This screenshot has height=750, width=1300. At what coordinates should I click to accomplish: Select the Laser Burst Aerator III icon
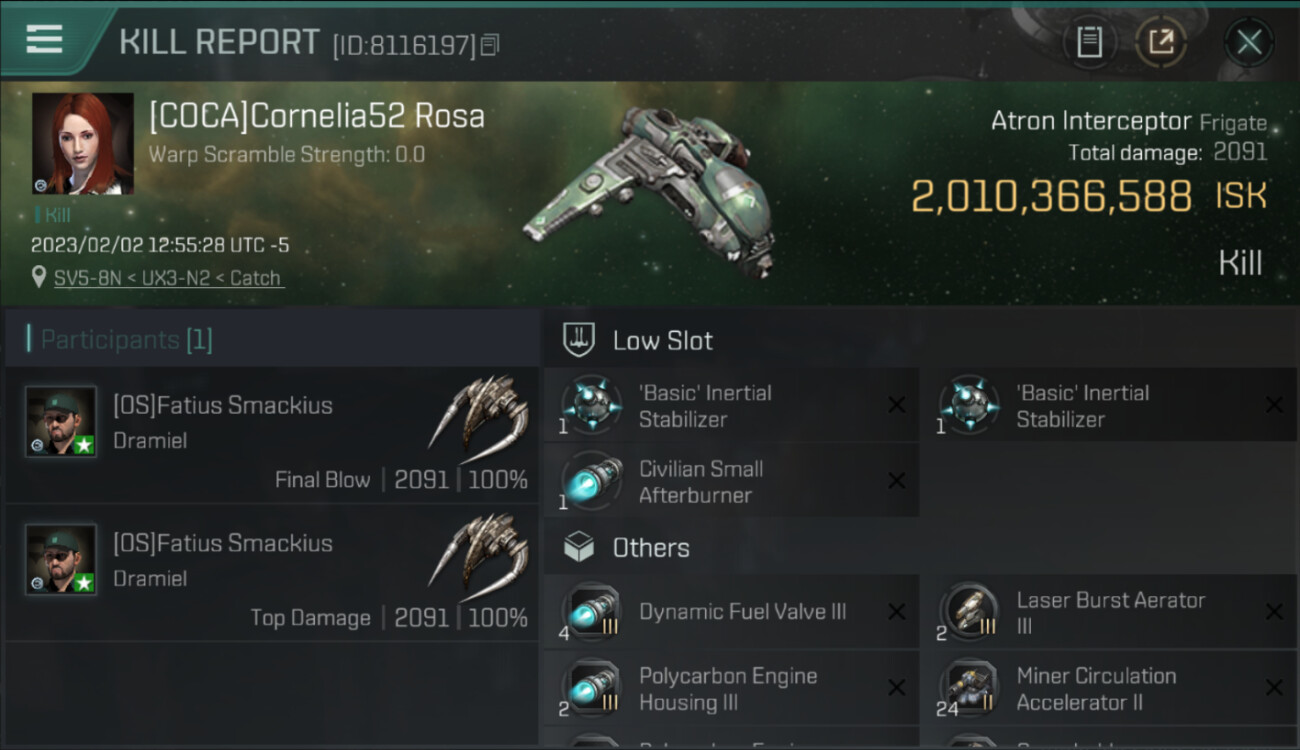click(969, 612)
